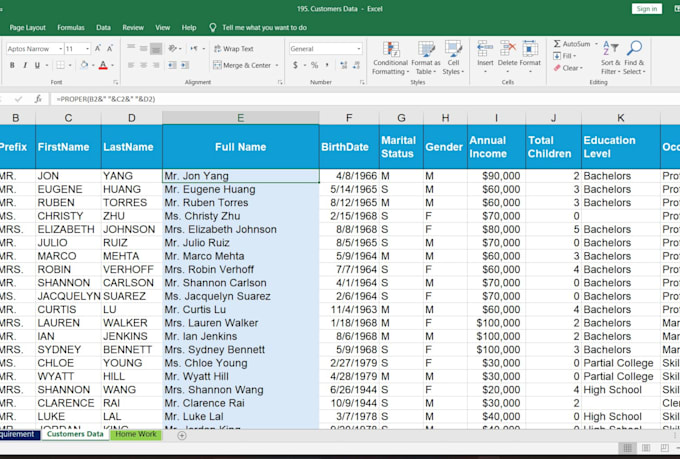Click the Insert Function fx icon

(38, 99)
